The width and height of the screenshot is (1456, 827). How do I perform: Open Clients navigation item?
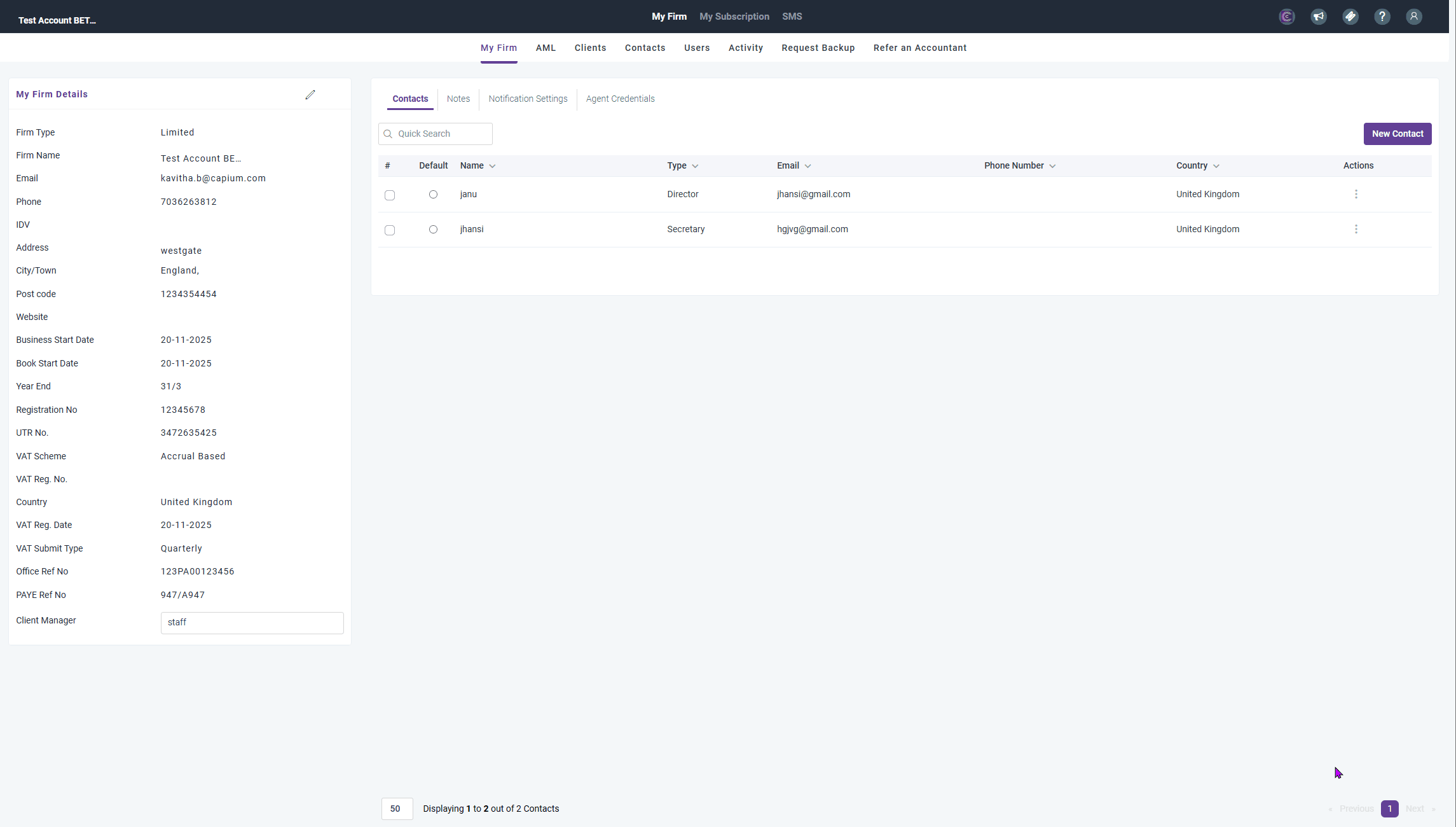[590, 48]
